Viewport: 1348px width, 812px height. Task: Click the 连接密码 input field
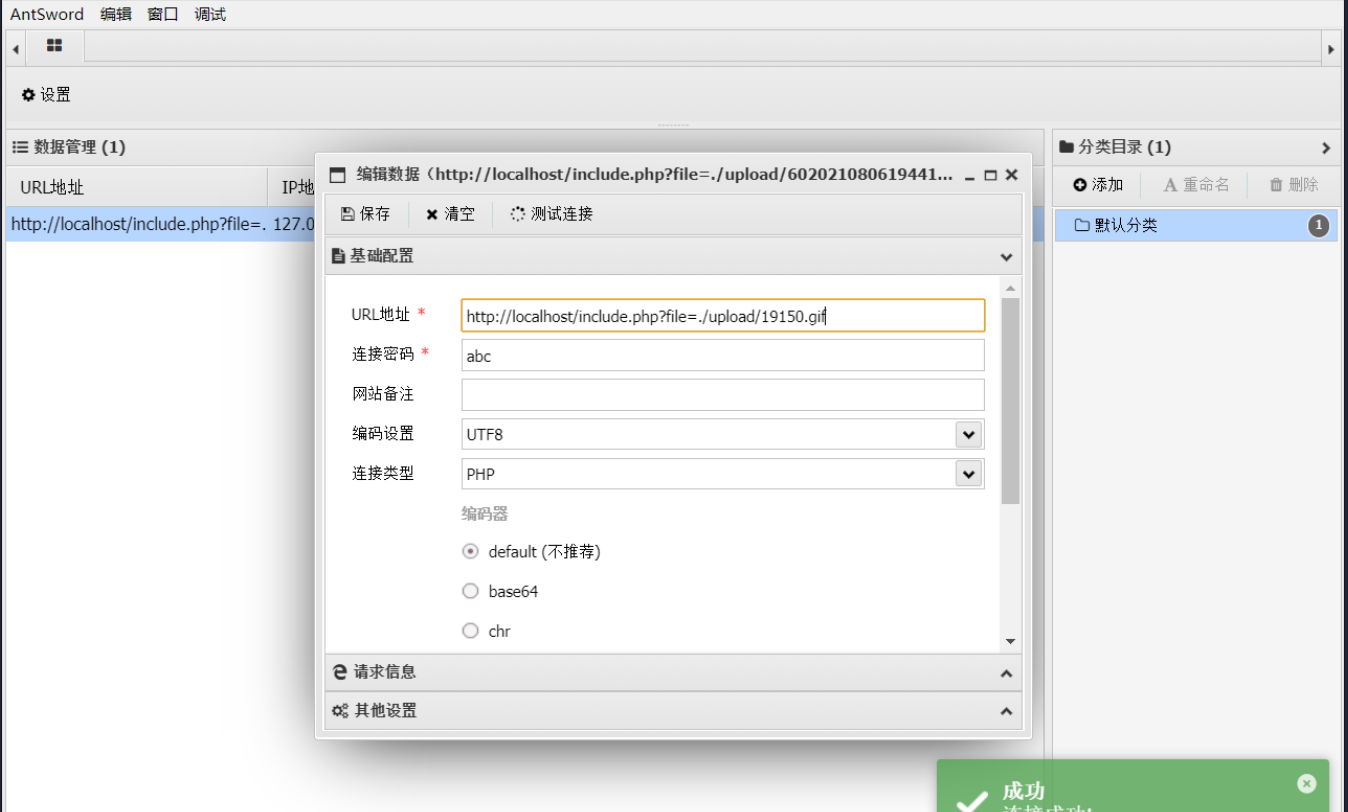[x=722, y=356]
